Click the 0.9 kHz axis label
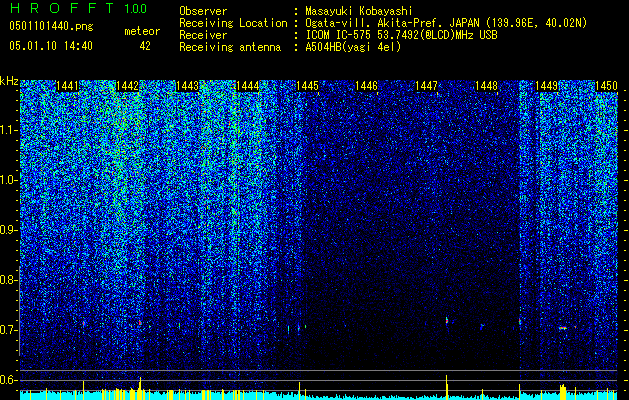Image resolution: width=629 pixels, height=400 pixels. [x=9, y=230]
